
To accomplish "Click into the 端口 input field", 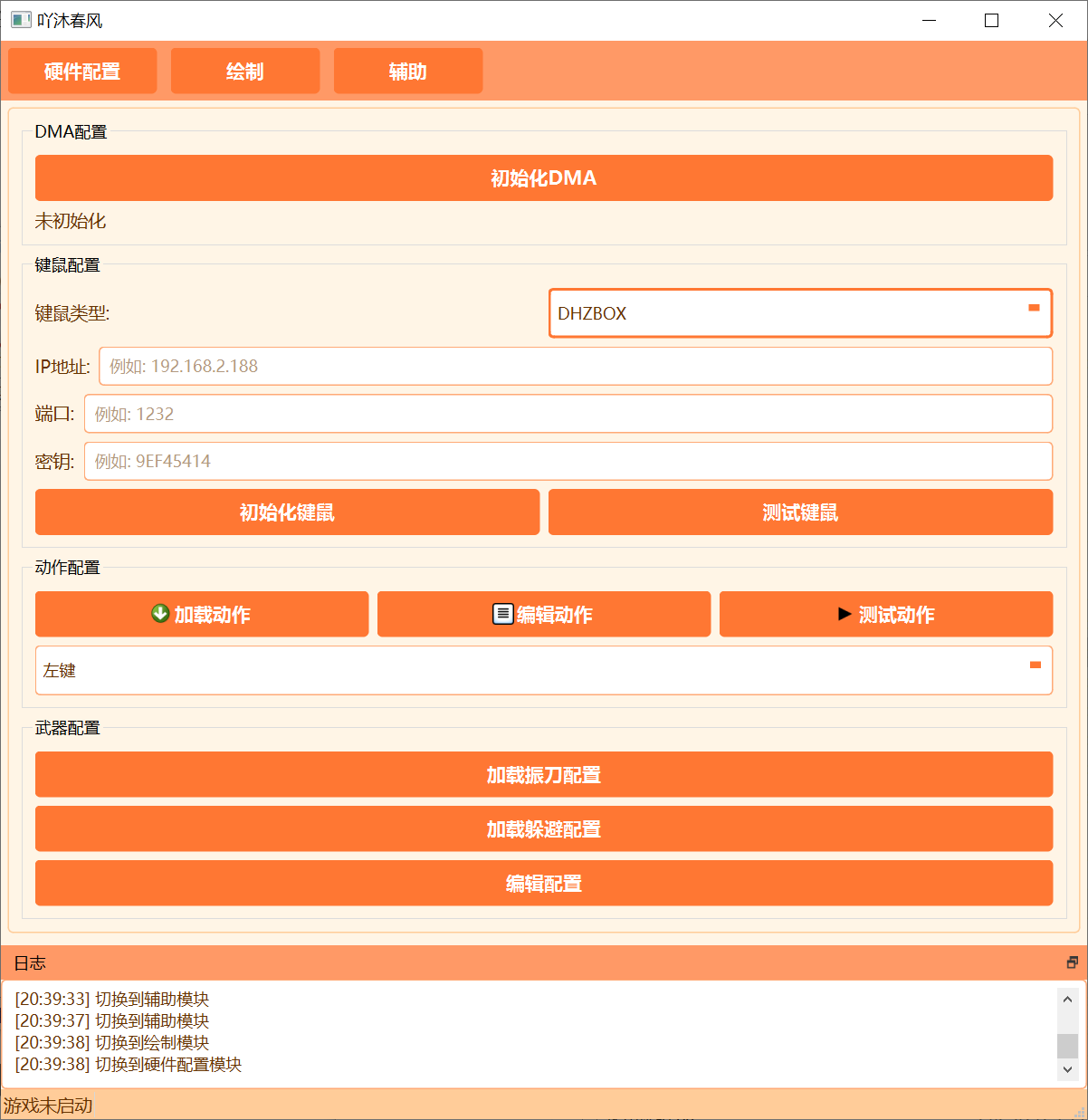I will click(568, 414).
